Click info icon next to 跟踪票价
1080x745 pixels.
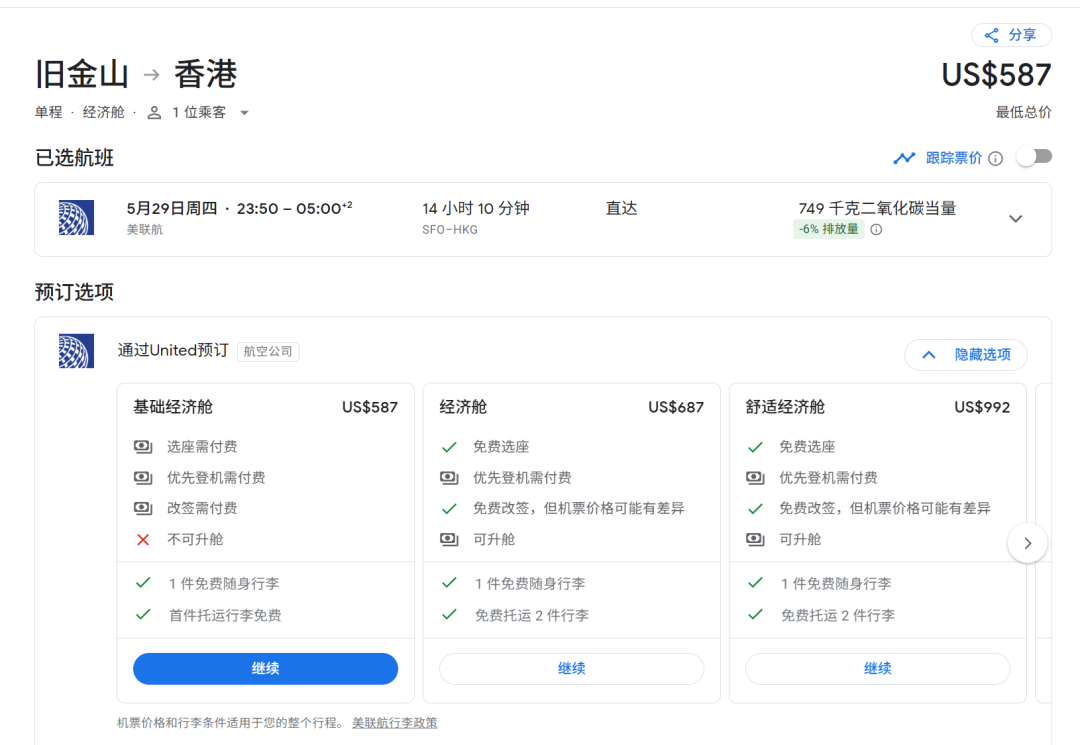[995, 158]
